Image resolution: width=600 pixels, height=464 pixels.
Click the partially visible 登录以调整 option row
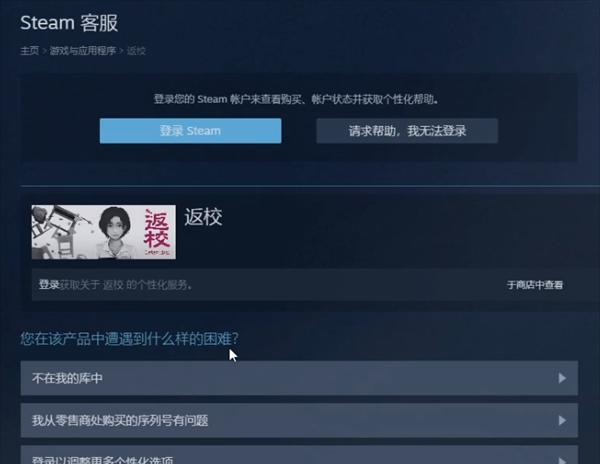point(299,455)
